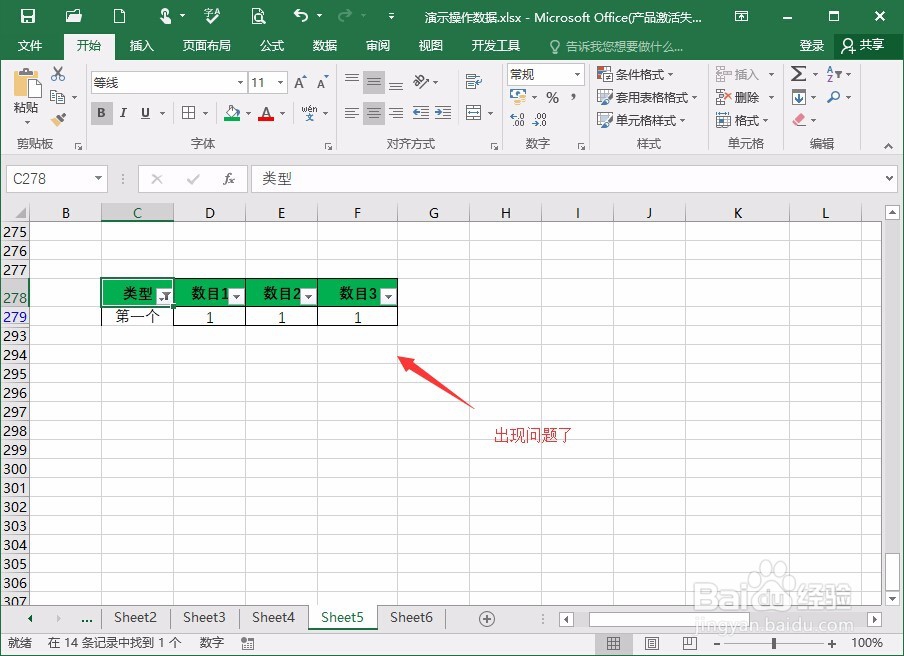Switch to the 公式 Formulas ribbon tab
The image size is (904, 656).
[x=272, y=46]
